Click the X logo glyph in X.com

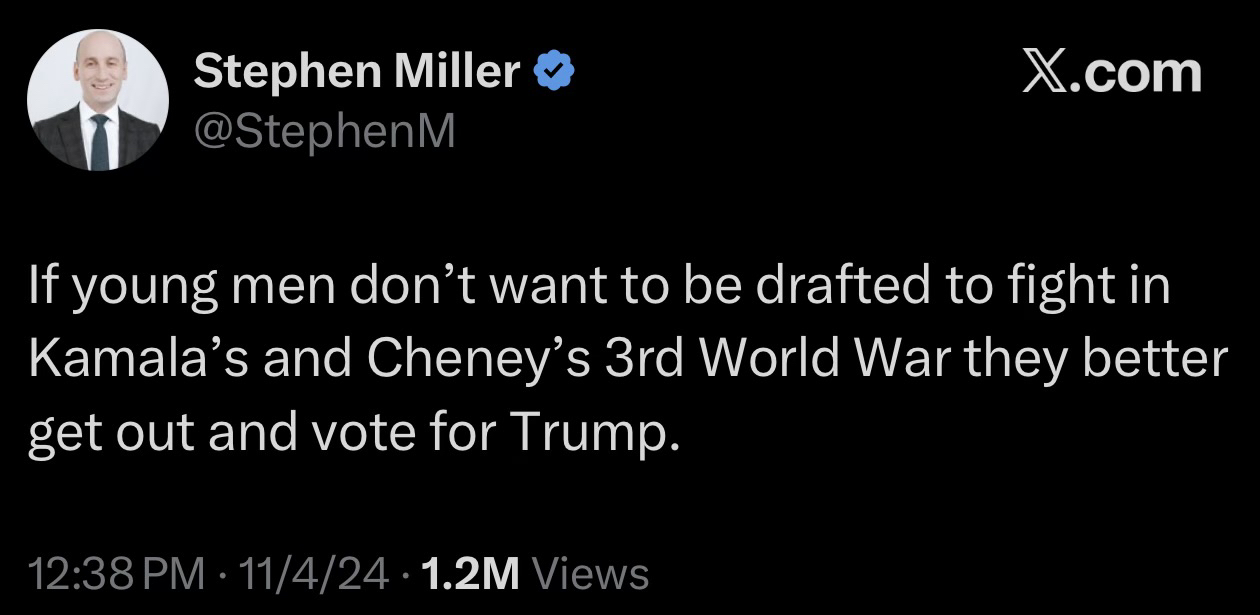[x=1045, y=73]
